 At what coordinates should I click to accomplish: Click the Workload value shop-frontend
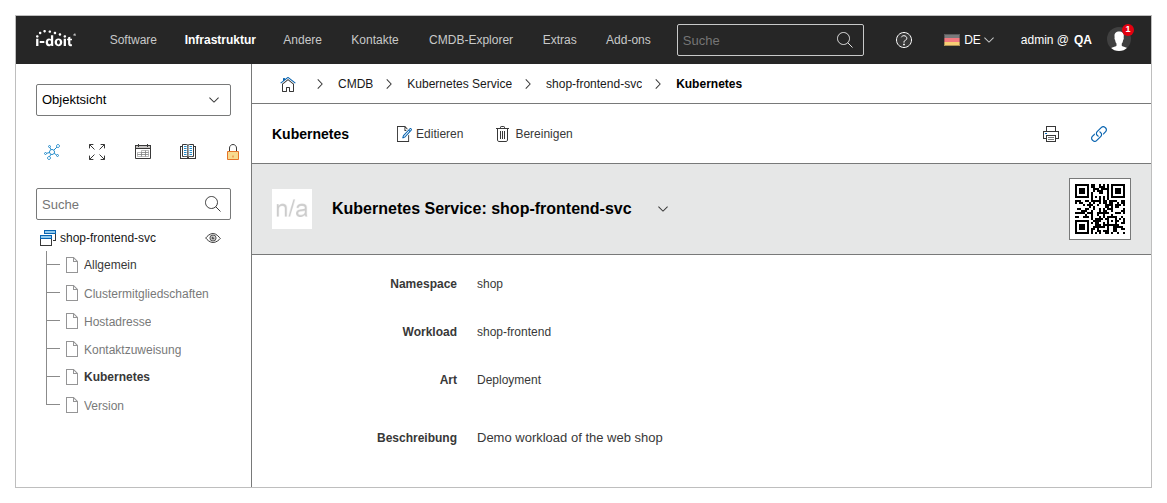tap(514, 332)
